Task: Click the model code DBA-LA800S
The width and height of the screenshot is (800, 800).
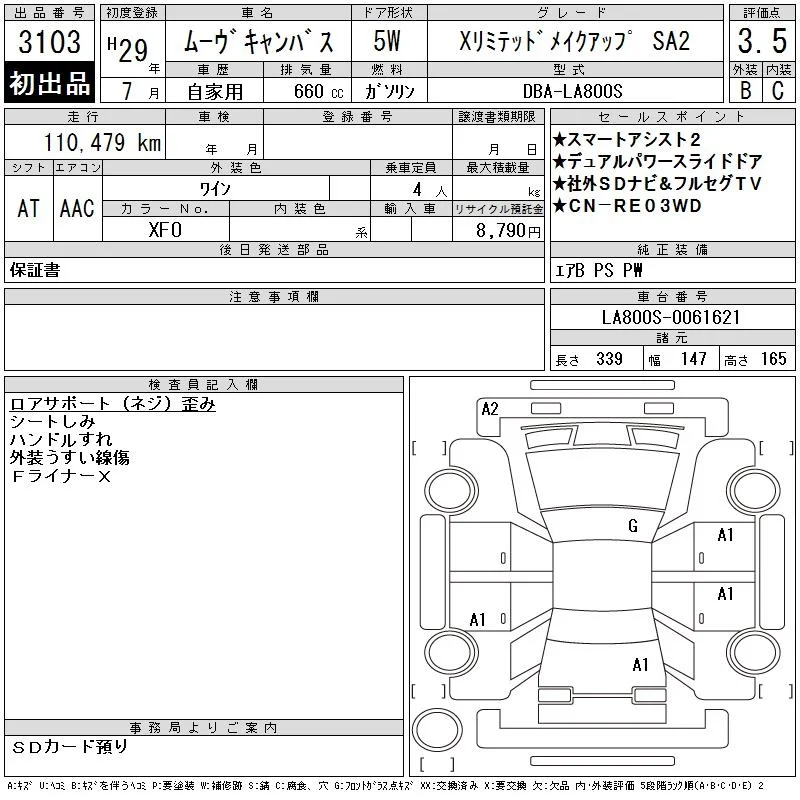Action: tap(573, 91)
